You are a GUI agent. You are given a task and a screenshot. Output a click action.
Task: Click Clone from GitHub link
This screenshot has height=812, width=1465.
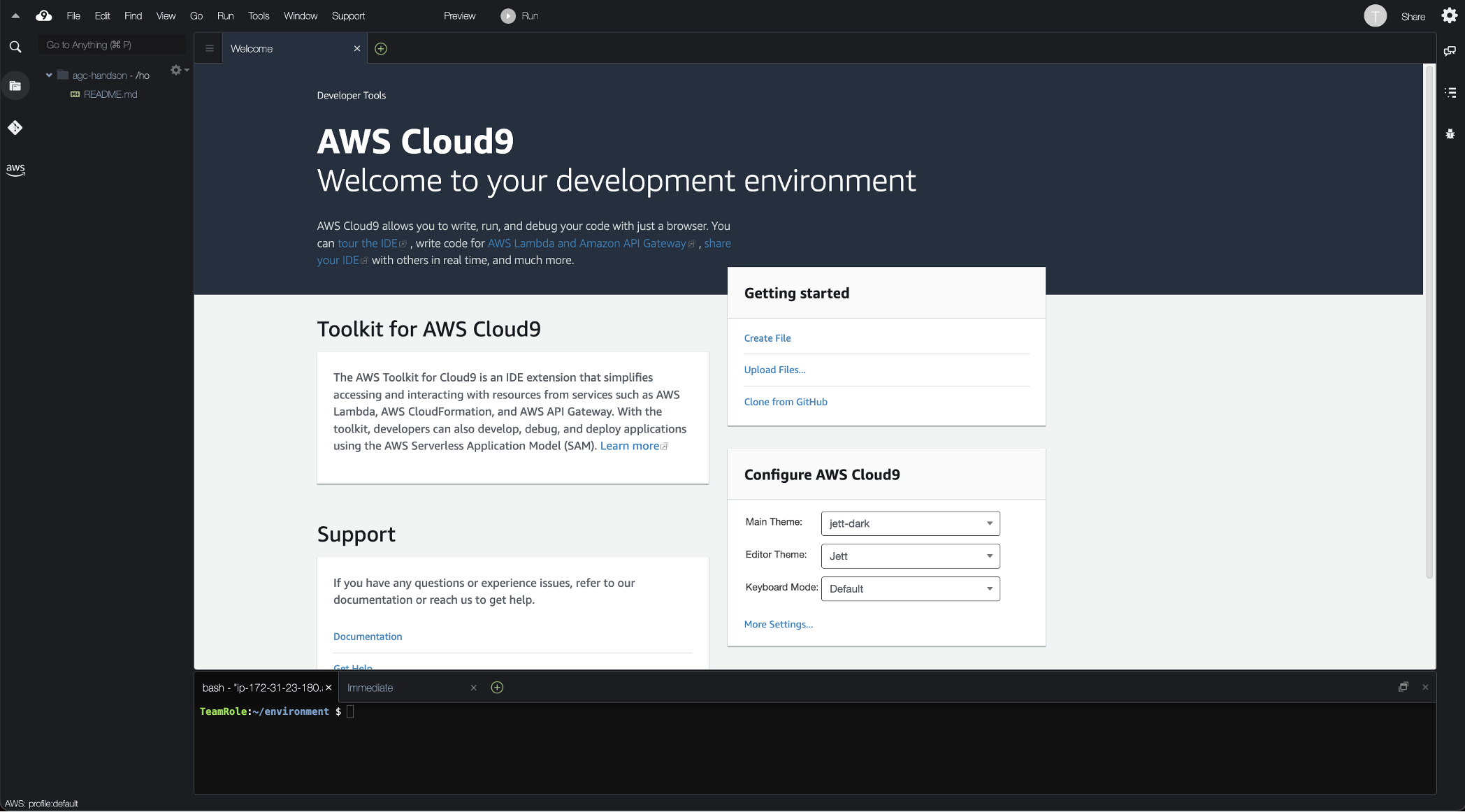click(786, 402)
